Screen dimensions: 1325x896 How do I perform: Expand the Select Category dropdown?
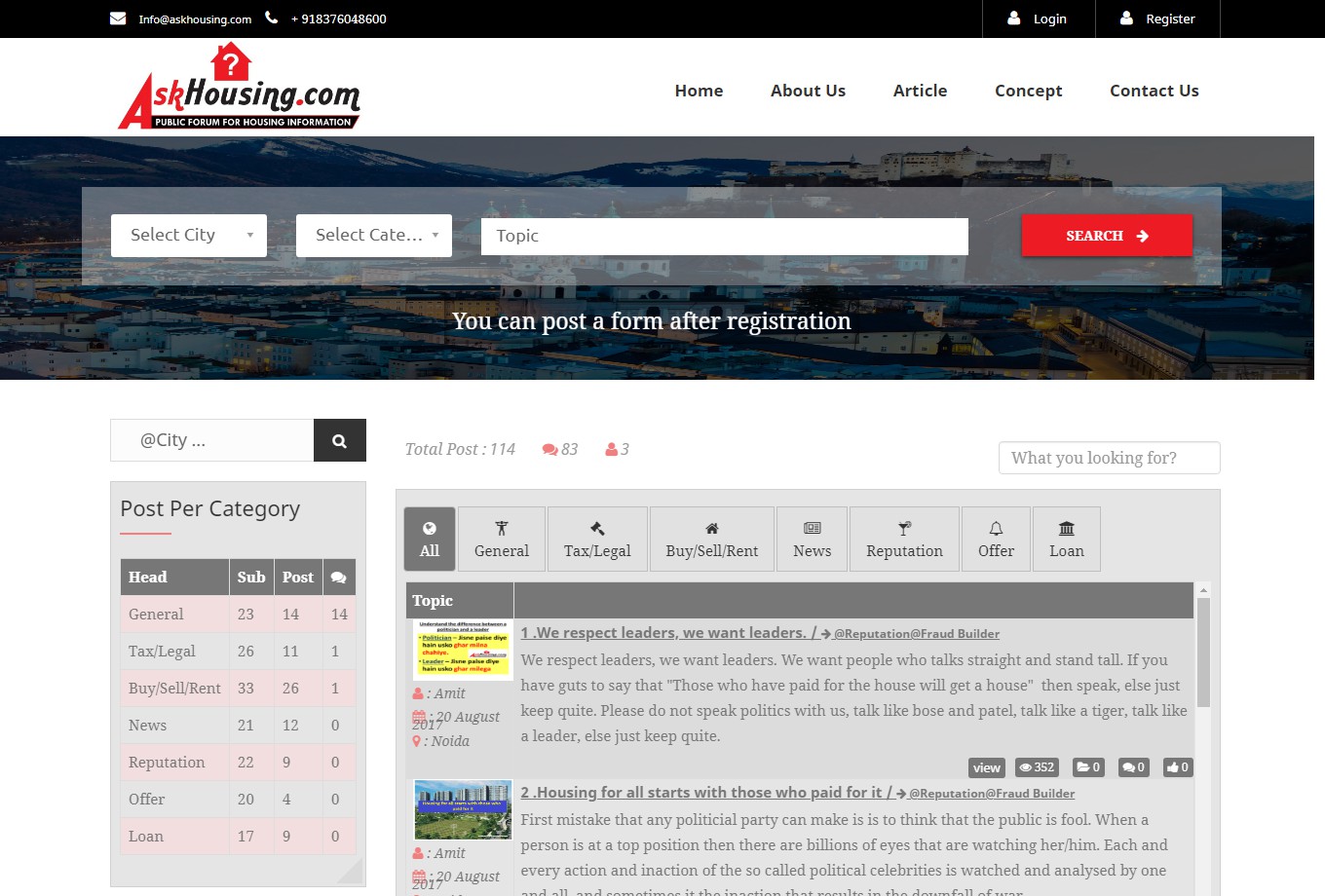click(374, 236)
